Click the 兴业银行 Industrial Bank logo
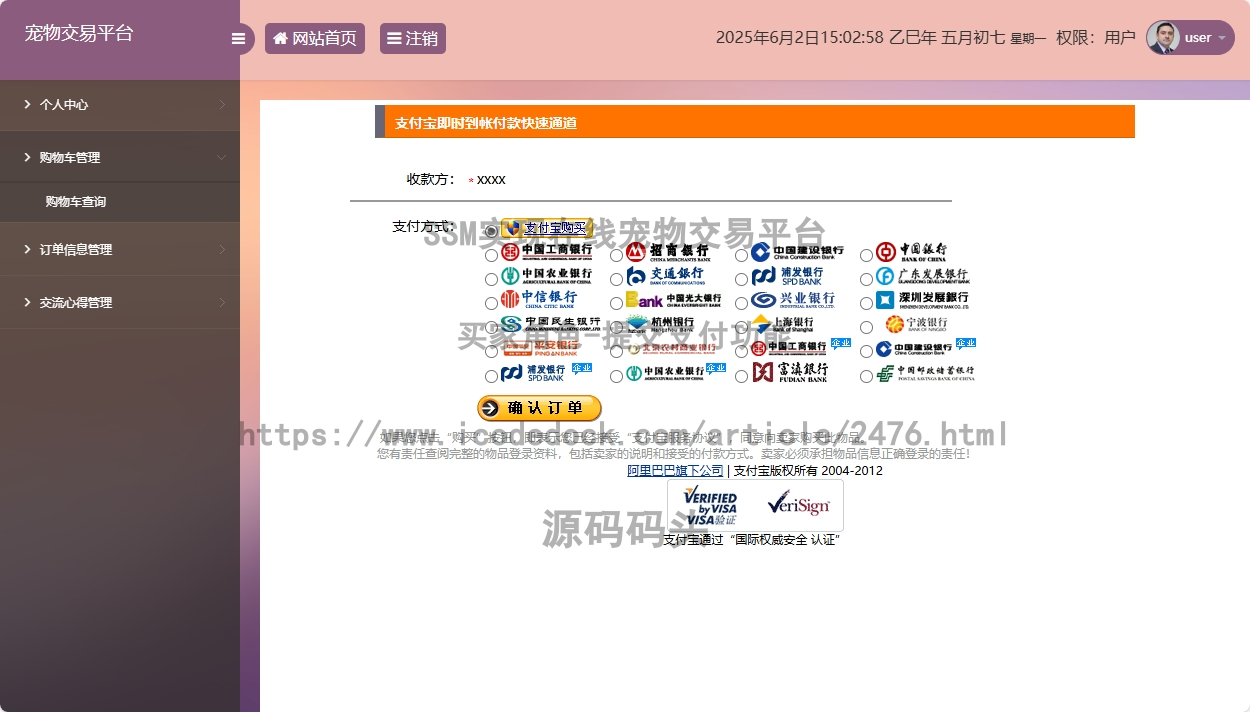The height and width of the screenshot is (712, 1250). (793, 299)
